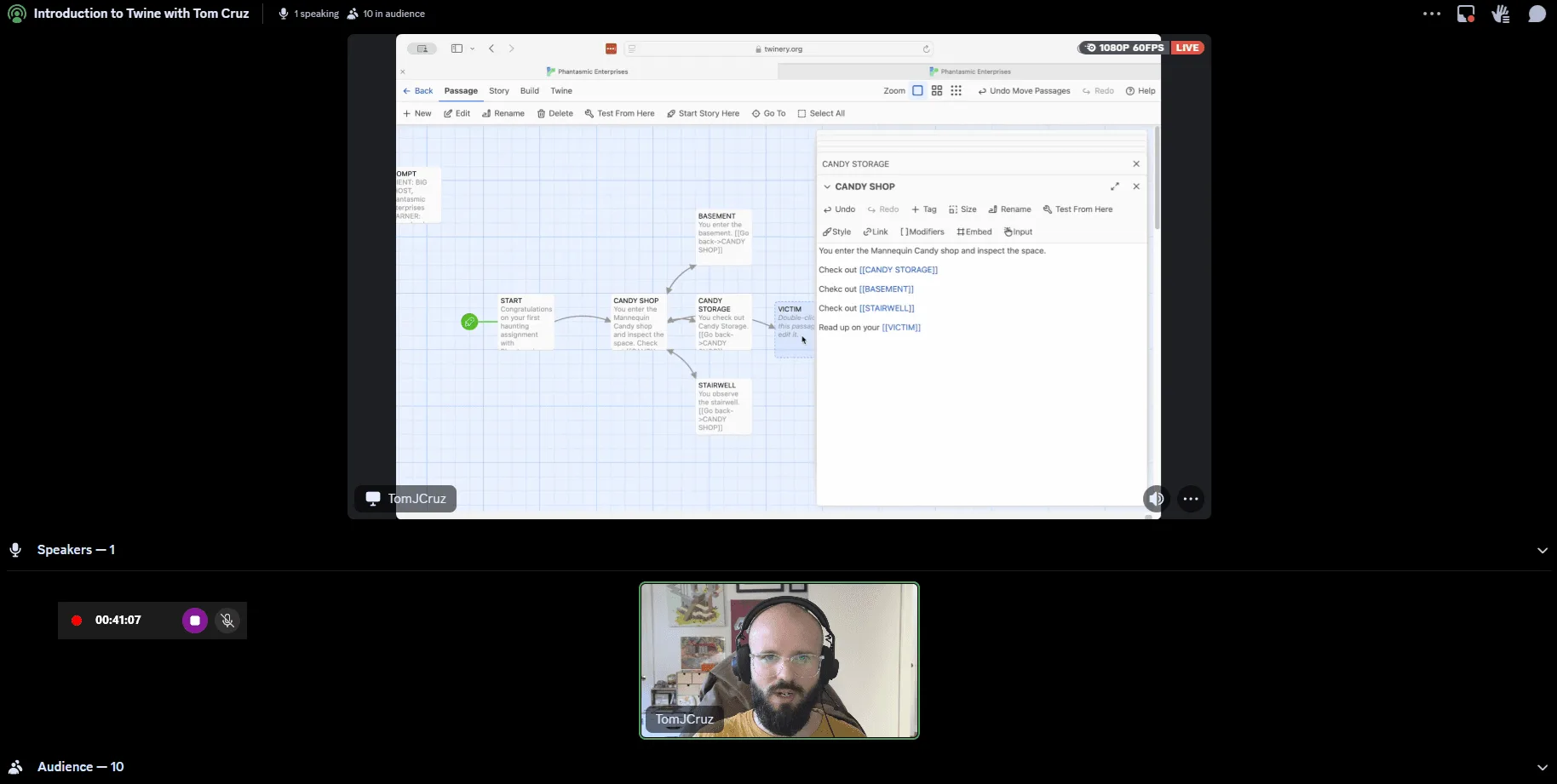
Task: Click Select All passages
Action: [x=821, y=113]
